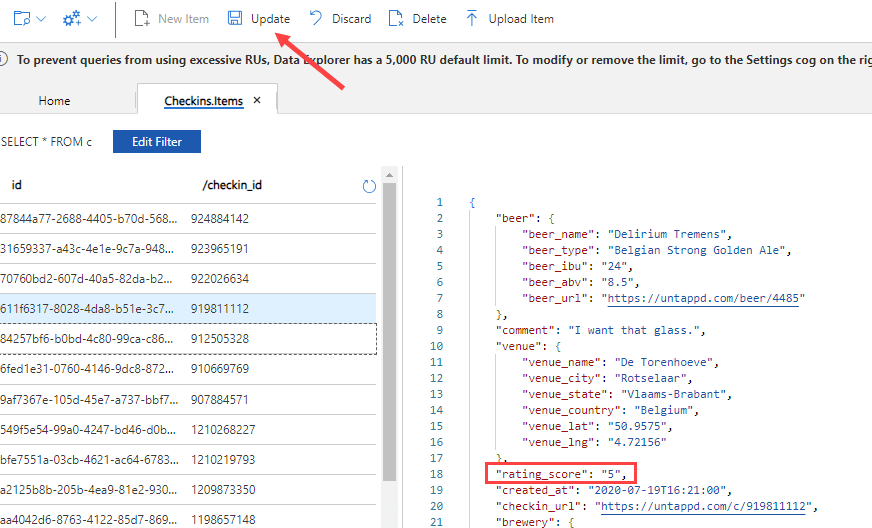The height and width of the screenshot is (528, 872).
Task: Click the Upload Item arrow icon
Action: click(x=472, y=19)
